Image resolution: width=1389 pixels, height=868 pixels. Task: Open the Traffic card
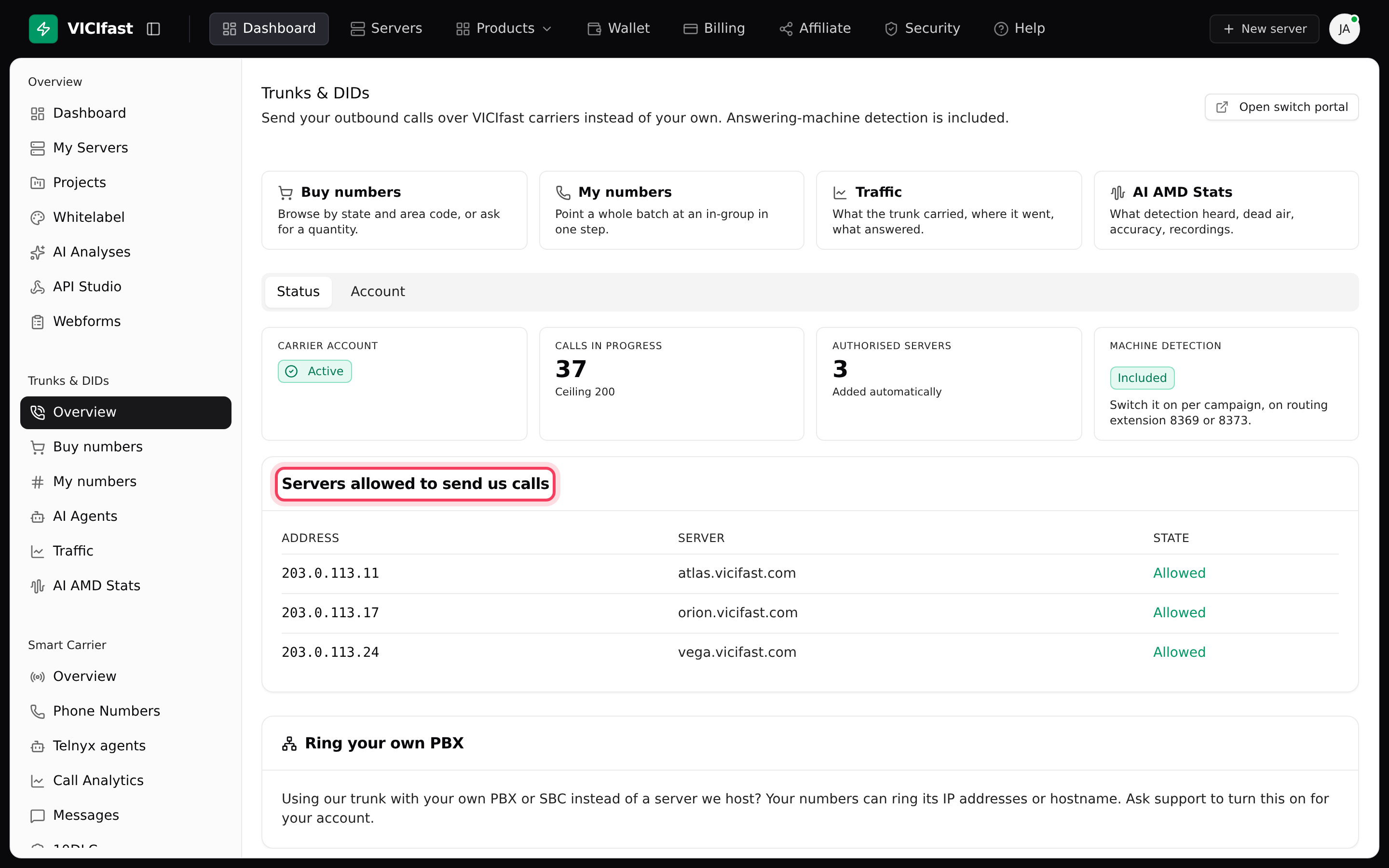pos(949,210)
